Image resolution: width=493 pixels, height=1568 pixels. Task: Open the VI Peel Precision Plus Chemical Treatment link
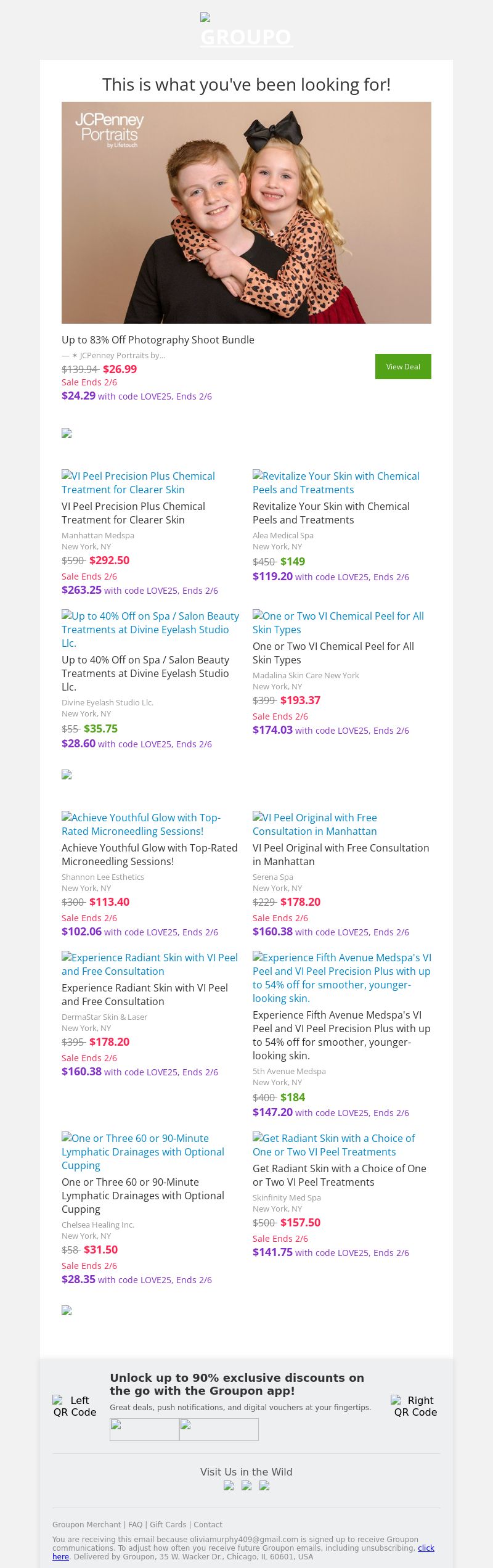pos(138,483)
